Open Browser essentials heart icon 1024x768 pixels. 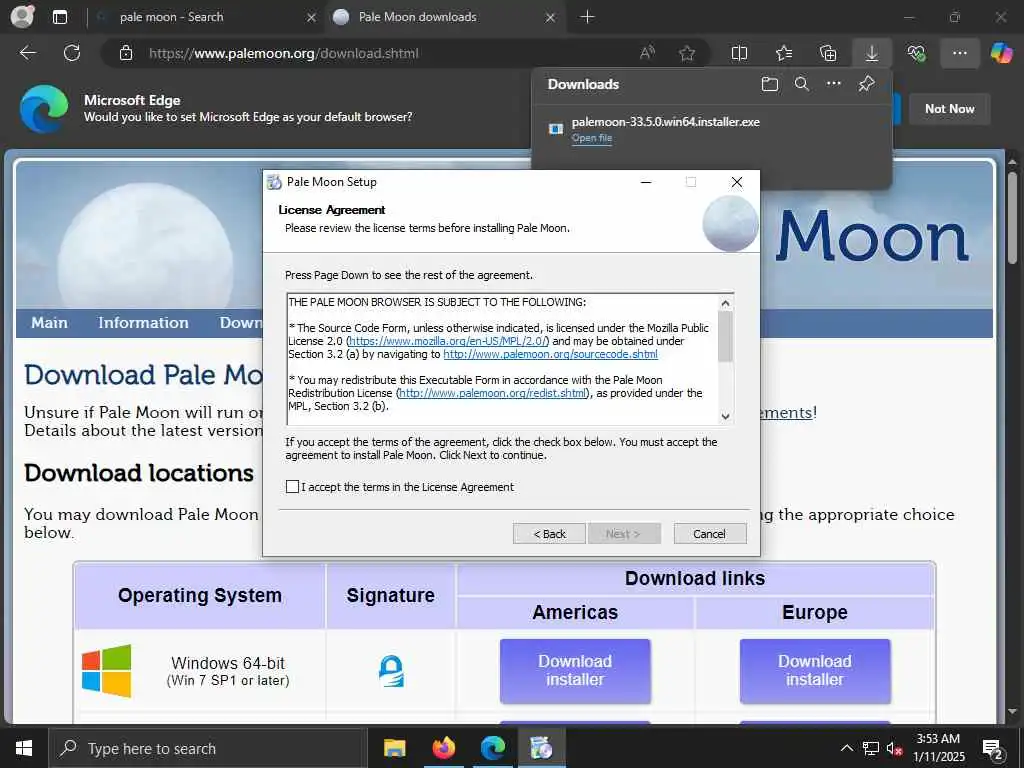(916, 53)
